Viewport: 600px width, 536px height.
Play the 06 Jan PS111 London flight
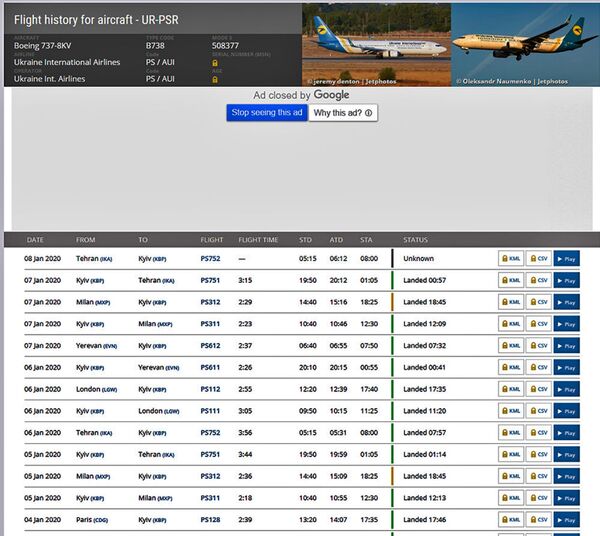click(x=566, y=411)
